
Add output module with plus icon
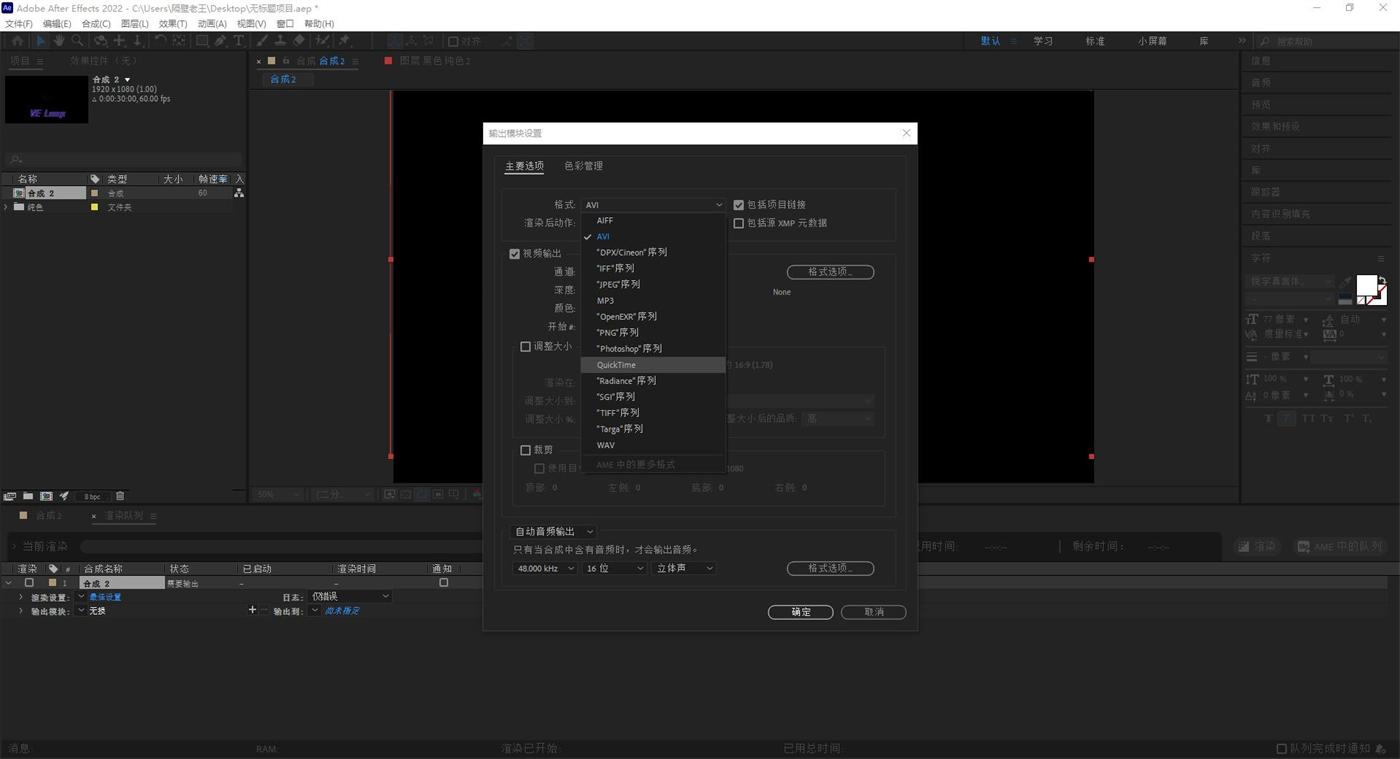252,610
